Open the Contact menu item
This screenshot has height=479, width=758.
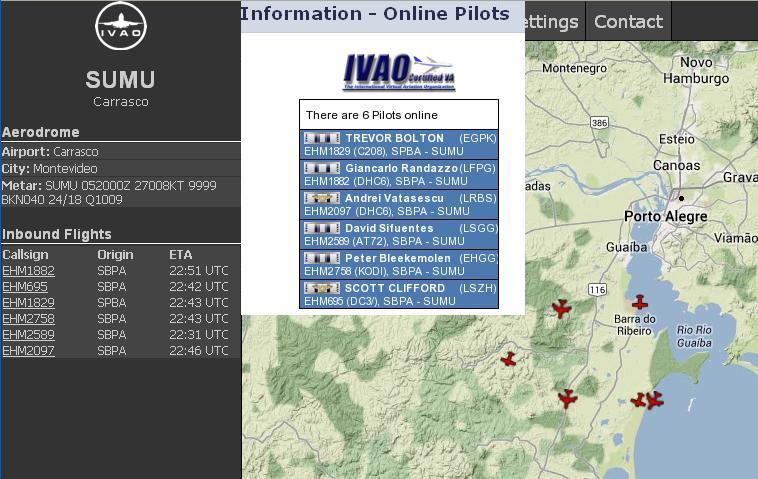click(x=628, y=21)
